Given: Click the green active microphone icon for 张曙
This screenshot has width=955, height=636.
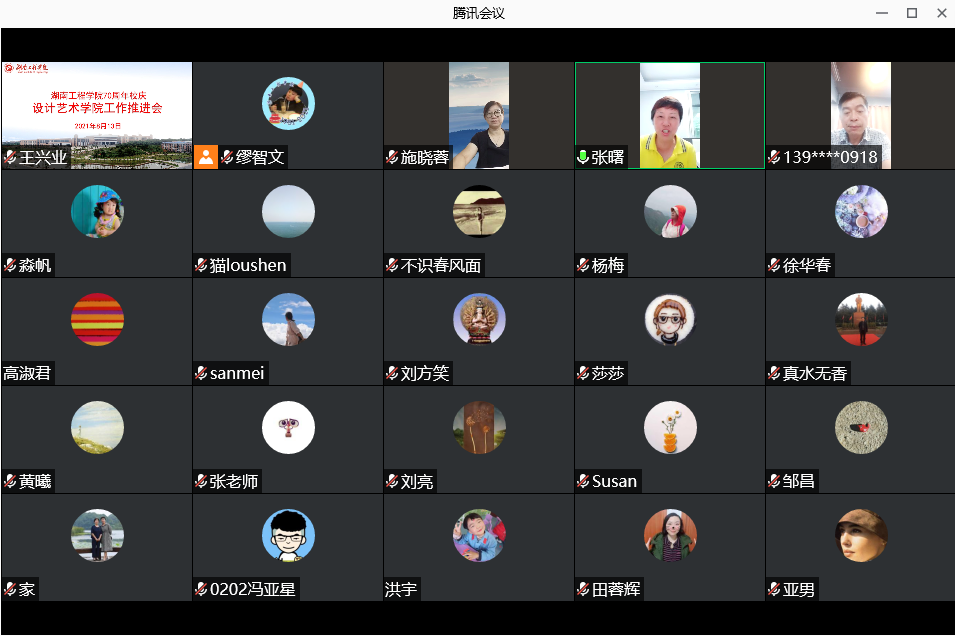Looking at the screenshot, I should pyautogui.click(x=583, y=157).
